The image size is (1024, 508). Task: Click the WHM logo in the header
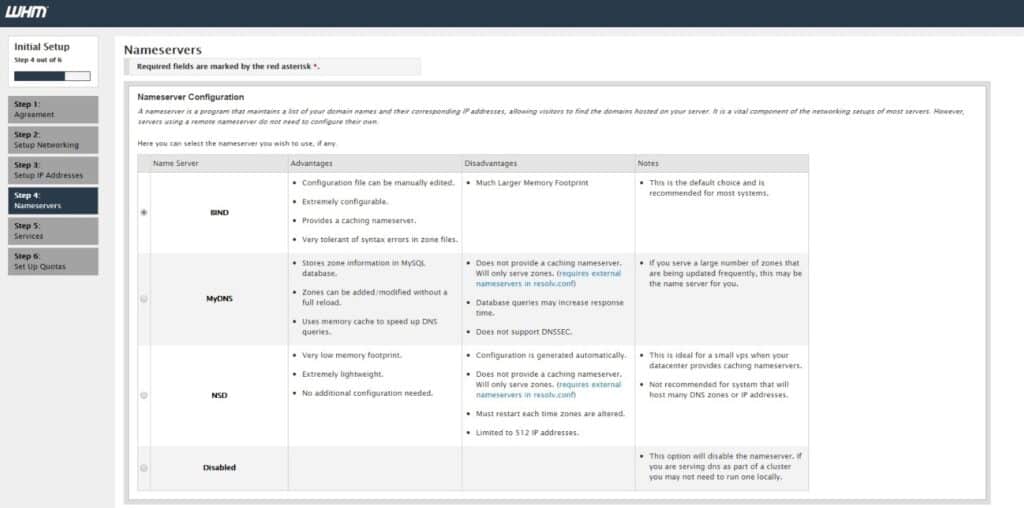(26, 11)
